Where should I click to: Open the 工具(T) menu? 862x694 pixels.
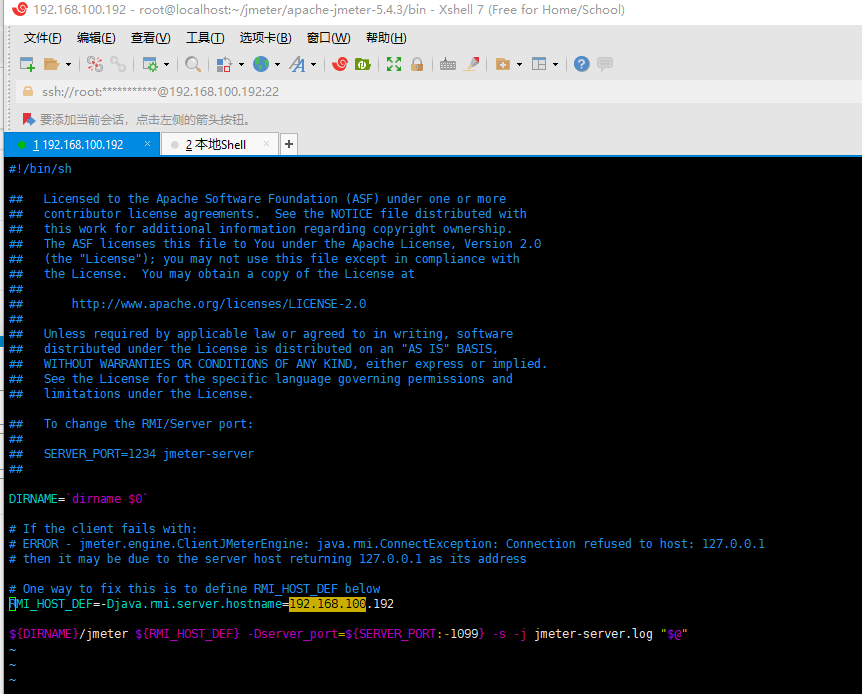point(205,38)
